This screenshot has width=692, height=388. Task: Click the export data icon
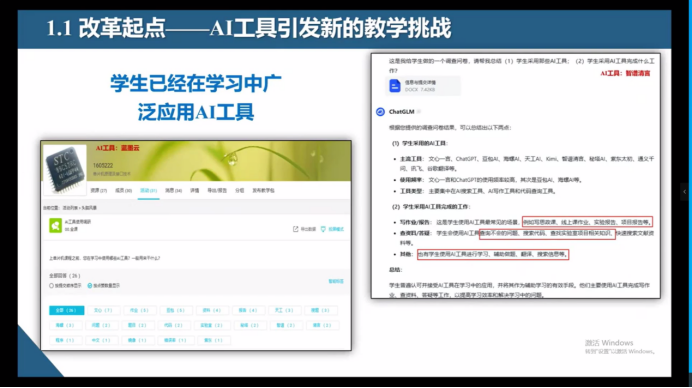coord(295,229)
